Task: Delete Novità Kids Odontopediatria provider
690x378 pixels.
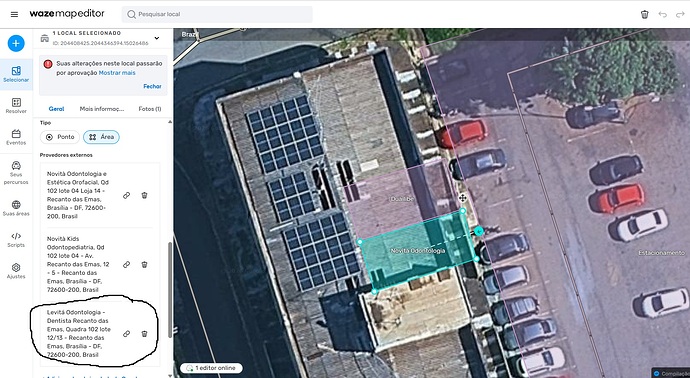Action: click(x=144, y=264)
